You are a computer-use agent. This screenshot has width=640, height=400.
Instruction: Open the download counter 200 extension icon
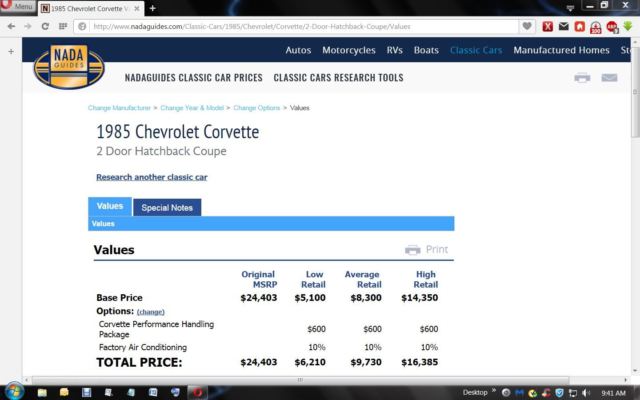pyautogui.click(x=596, y=28)
